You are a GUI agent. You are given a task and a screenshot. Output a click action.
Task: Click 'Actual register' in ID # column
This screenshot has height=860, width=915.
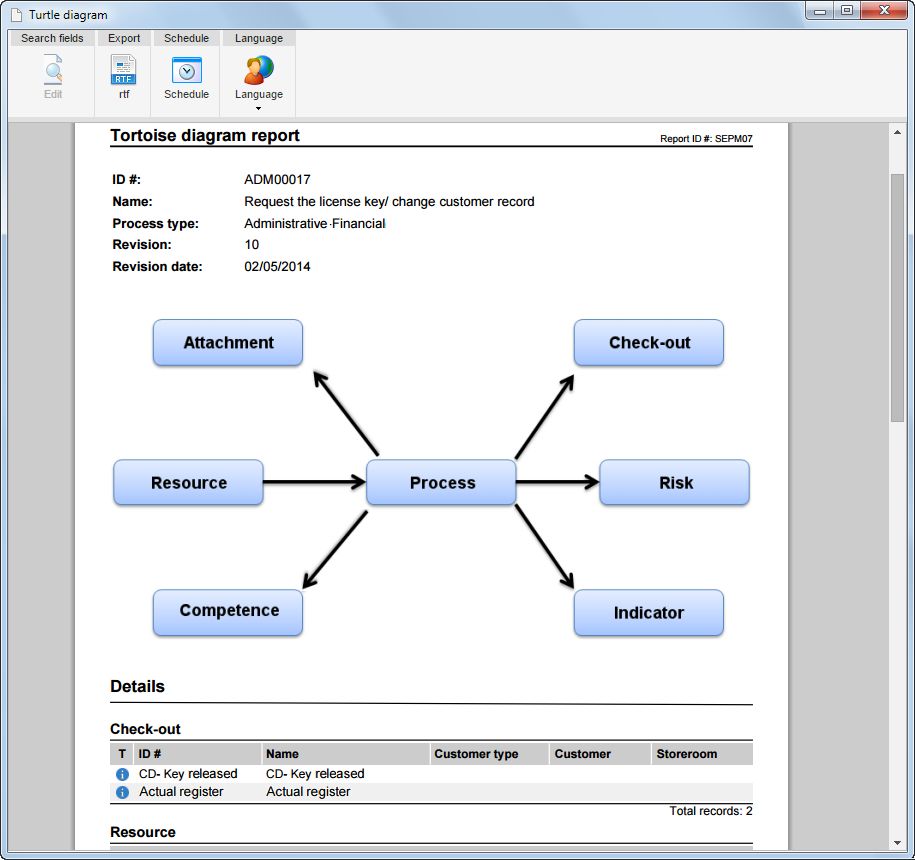coord(181,792)
